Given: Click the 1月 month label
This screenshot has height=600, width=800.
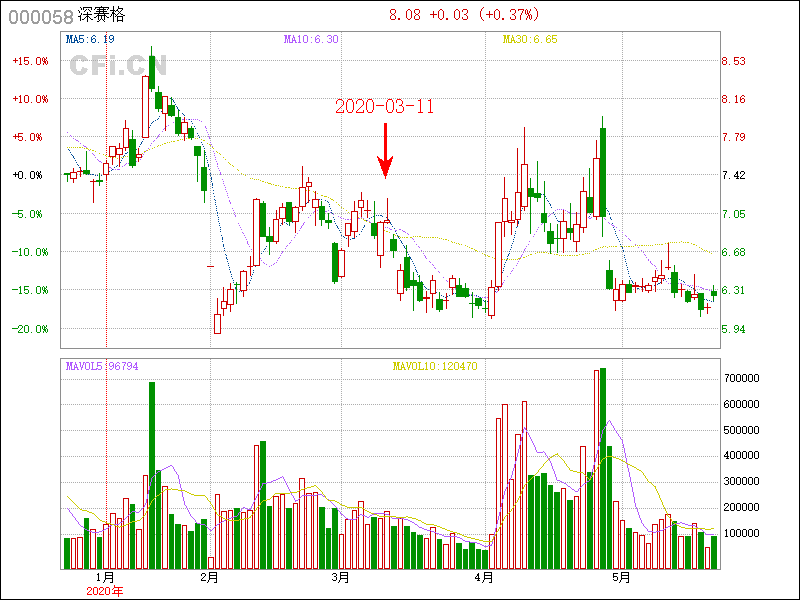Looking at the screenshot, I should pyautogui.click(x=105, y=578).
